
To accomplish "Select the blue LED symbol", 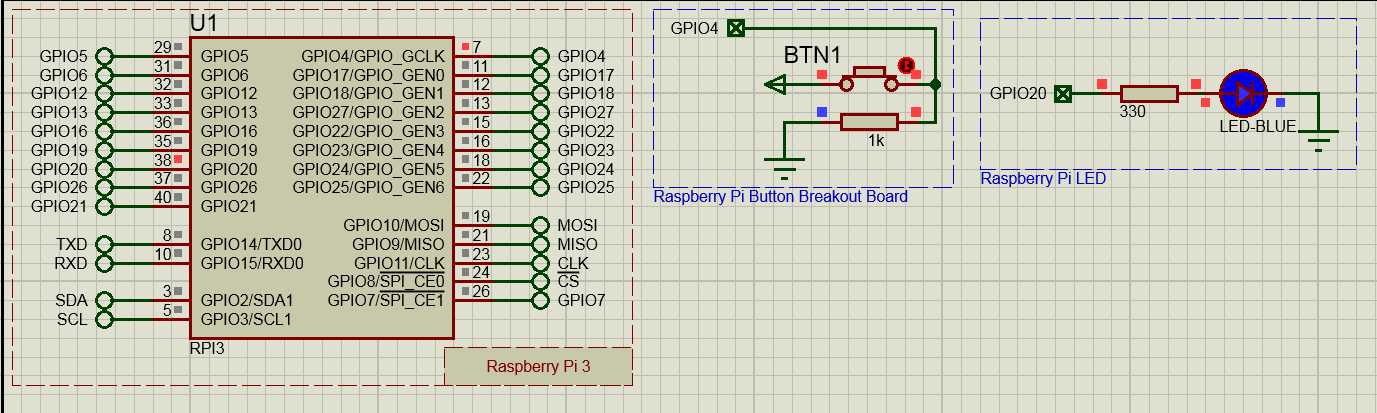I will [x=1244, y=94].
